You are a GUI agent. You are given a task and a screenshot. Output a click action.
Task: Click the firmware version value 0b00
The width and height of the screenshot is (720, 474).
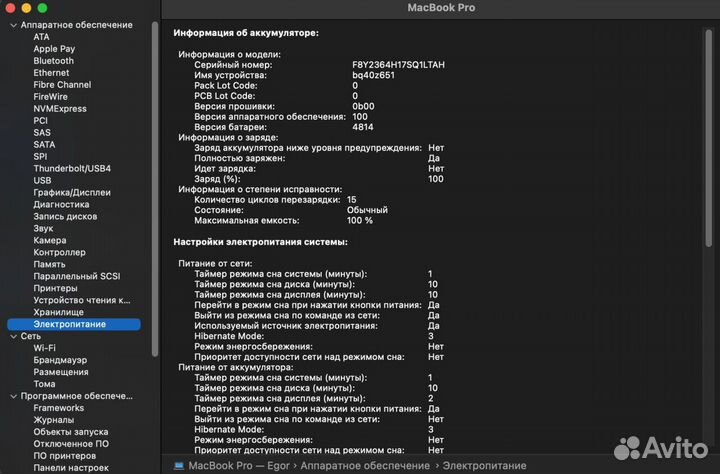363,106
